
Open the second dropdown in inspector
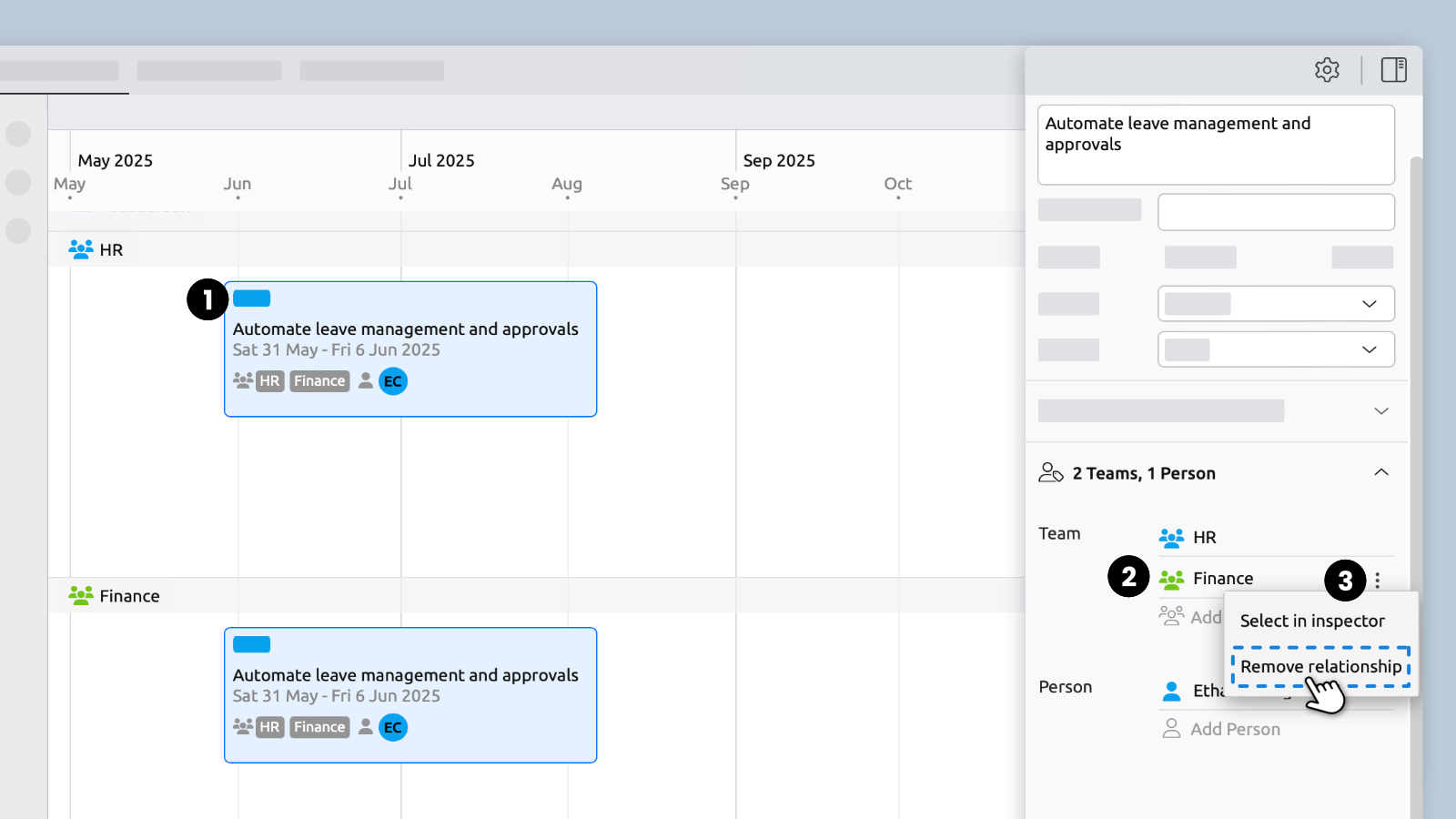[x=1276, y=349]
